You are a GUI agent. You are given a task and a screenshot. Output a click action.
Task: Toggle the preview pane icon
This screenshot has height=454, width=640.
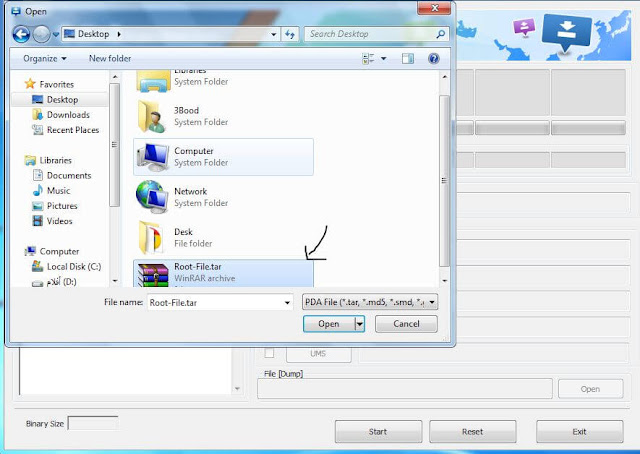click(407, 59)
